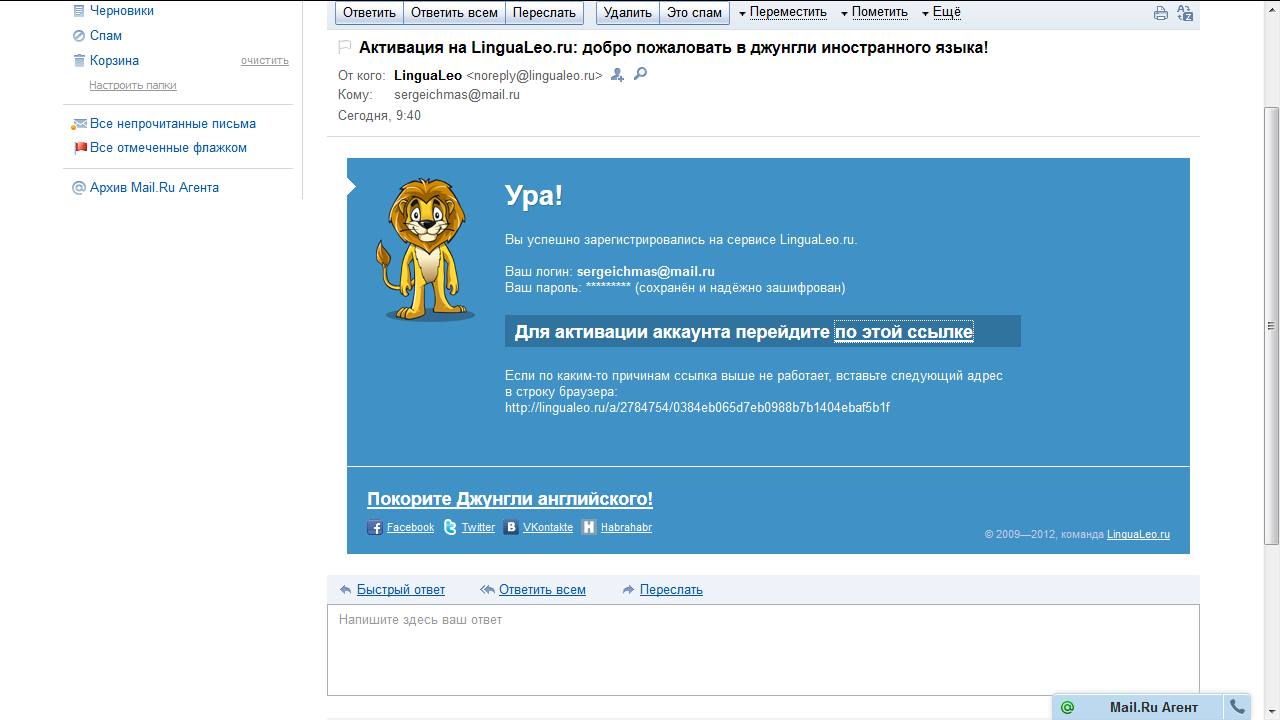Click the reply-all double arrow icon at bottom
Viewport: 1280px width, 720px height.
point(487,589)
